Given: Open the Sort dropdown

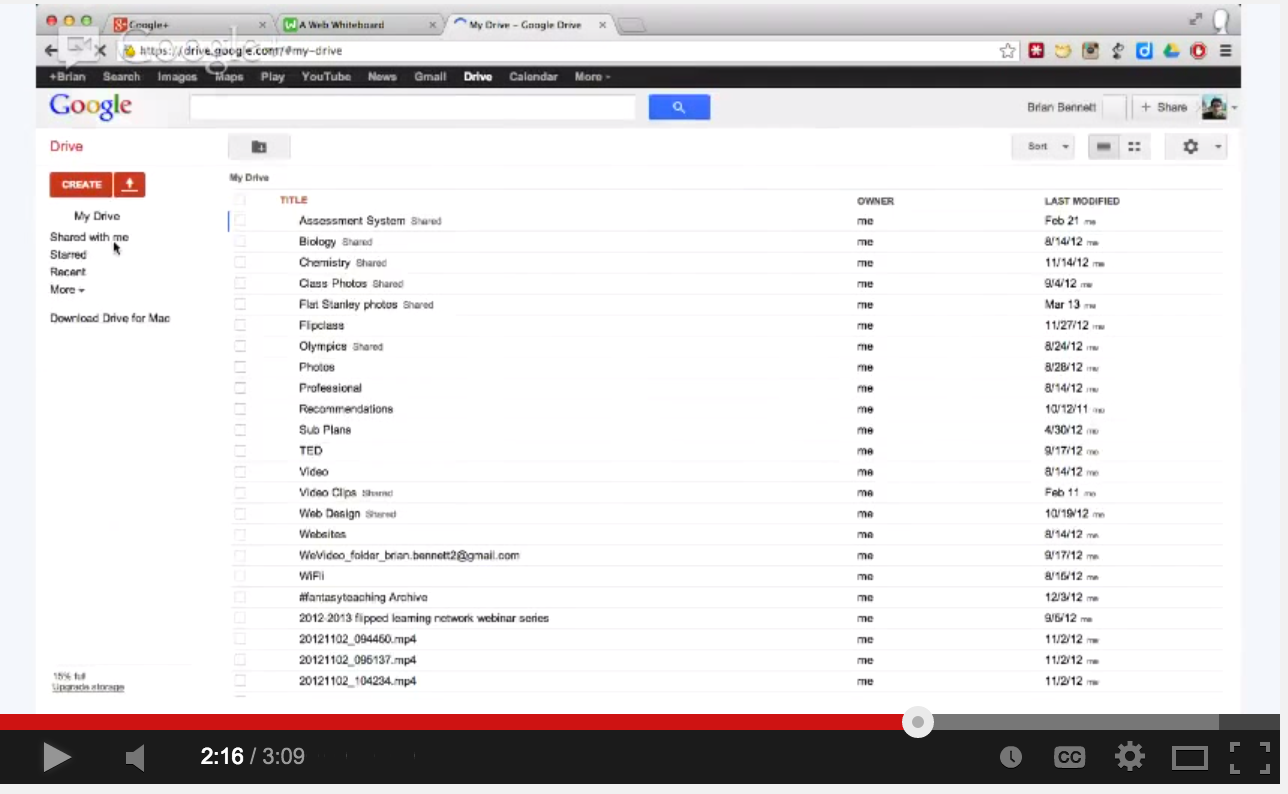Looking at the screenshot, I should pos(1043,147).
